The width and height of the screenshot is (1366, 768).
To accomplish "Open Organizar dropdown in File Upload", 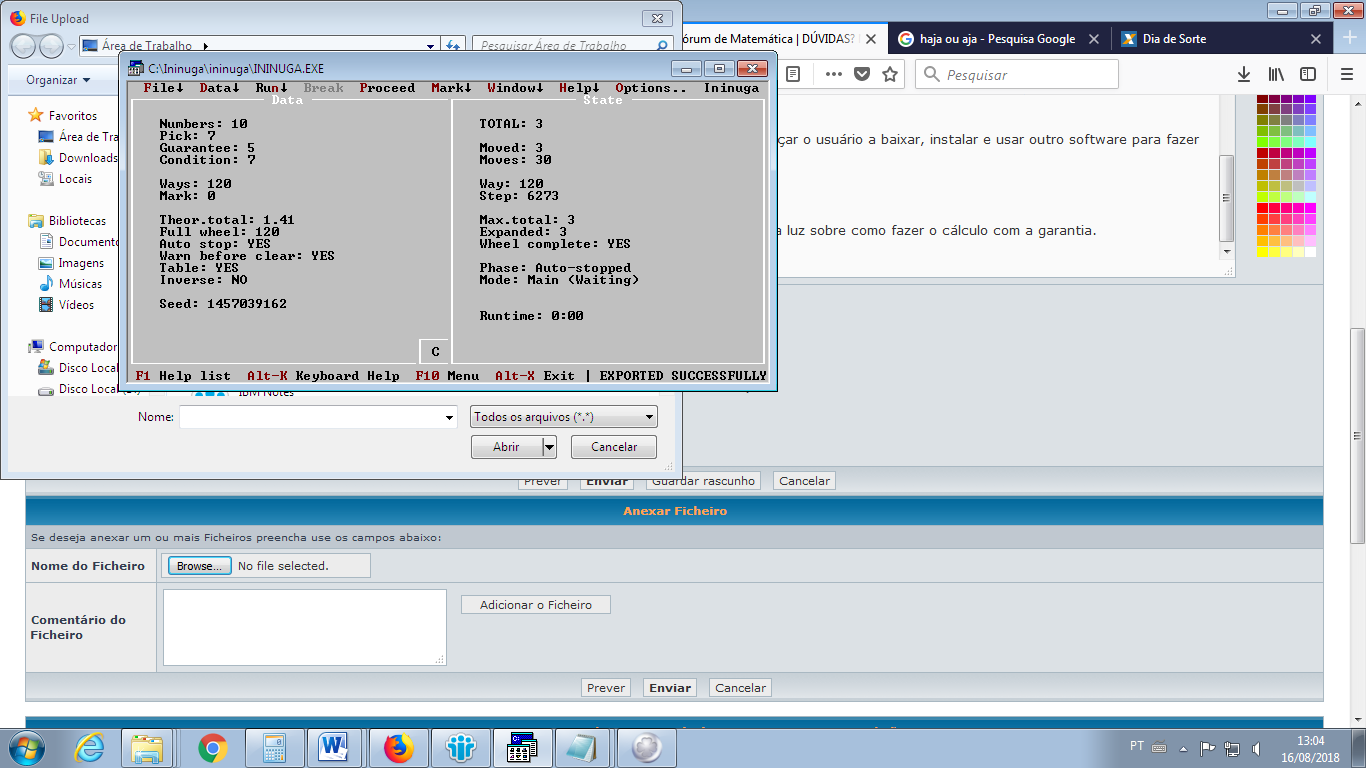I will [x=58, y=80].
